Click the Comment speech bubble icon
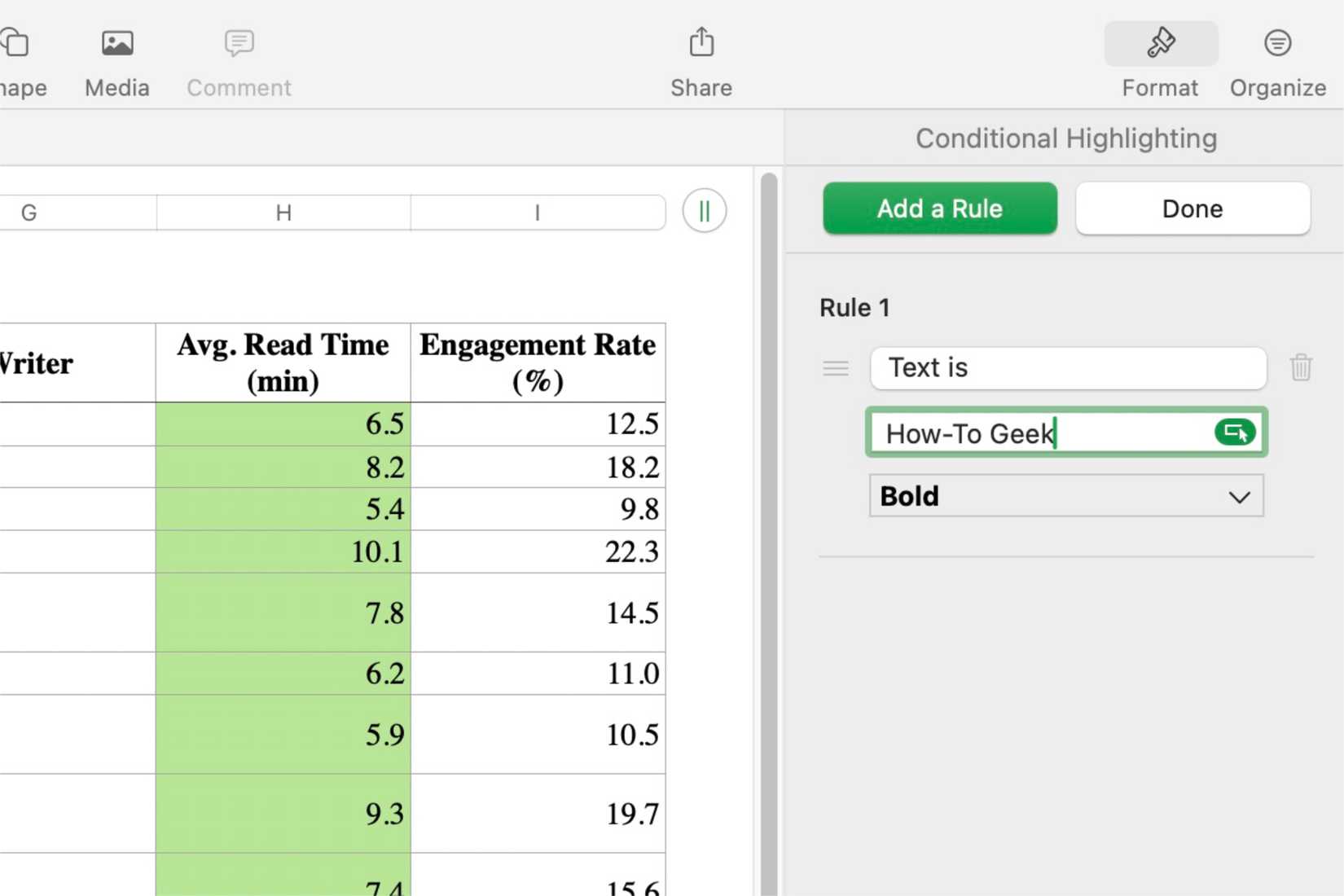The image size is (1344, 896). click(239, 43)
